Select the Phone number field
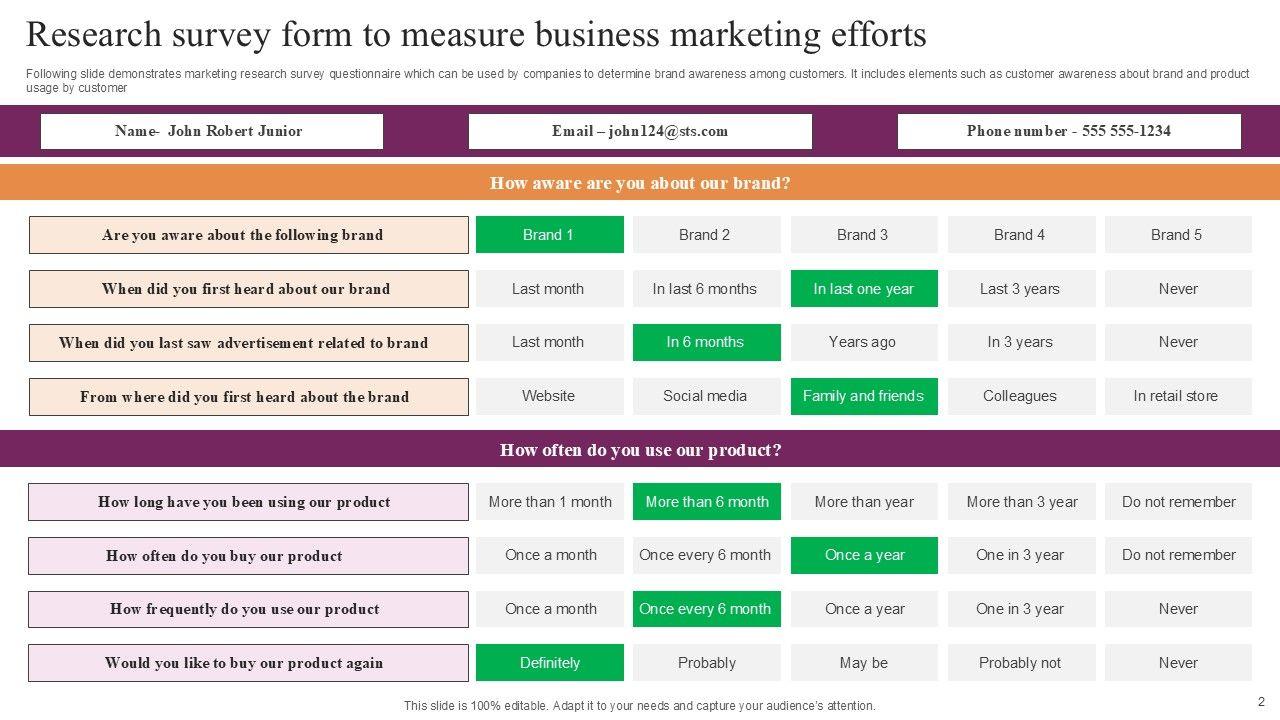This screenshot has width=1280, height=720. 1068,131
